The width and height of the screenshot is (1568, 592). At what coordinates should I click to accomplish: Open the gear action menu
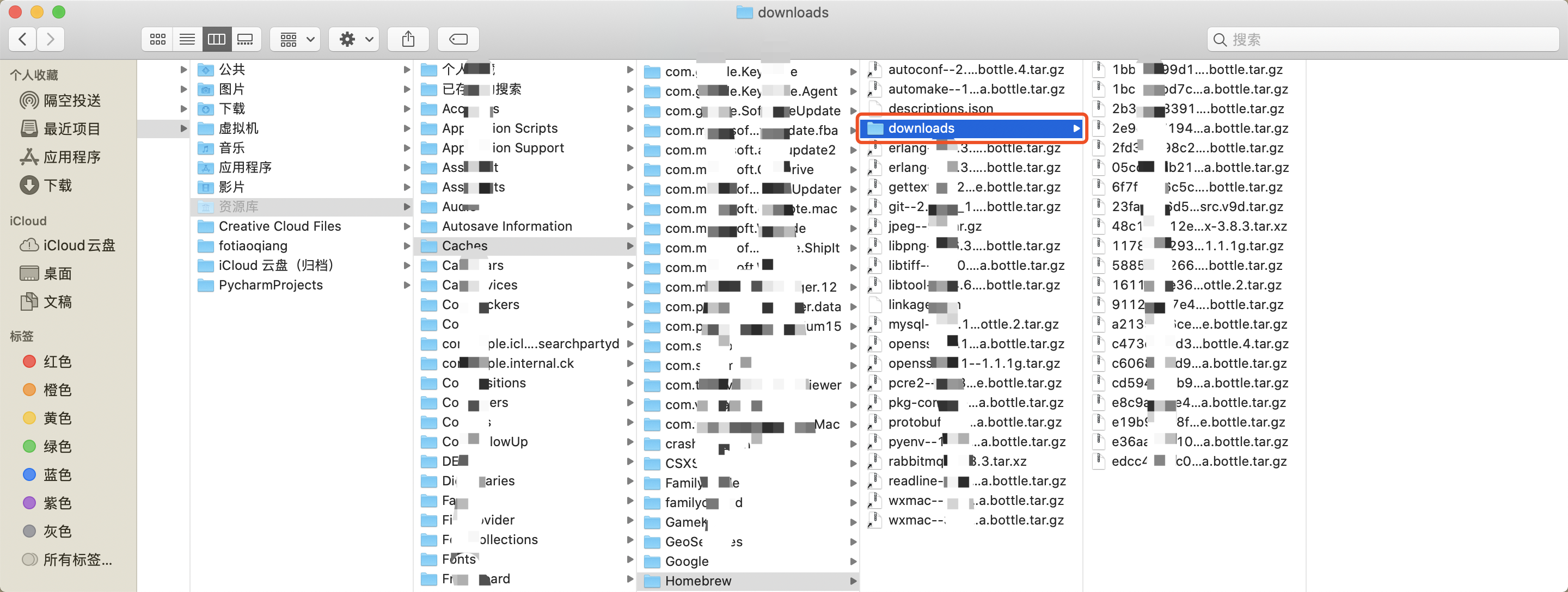coord(354,40)
